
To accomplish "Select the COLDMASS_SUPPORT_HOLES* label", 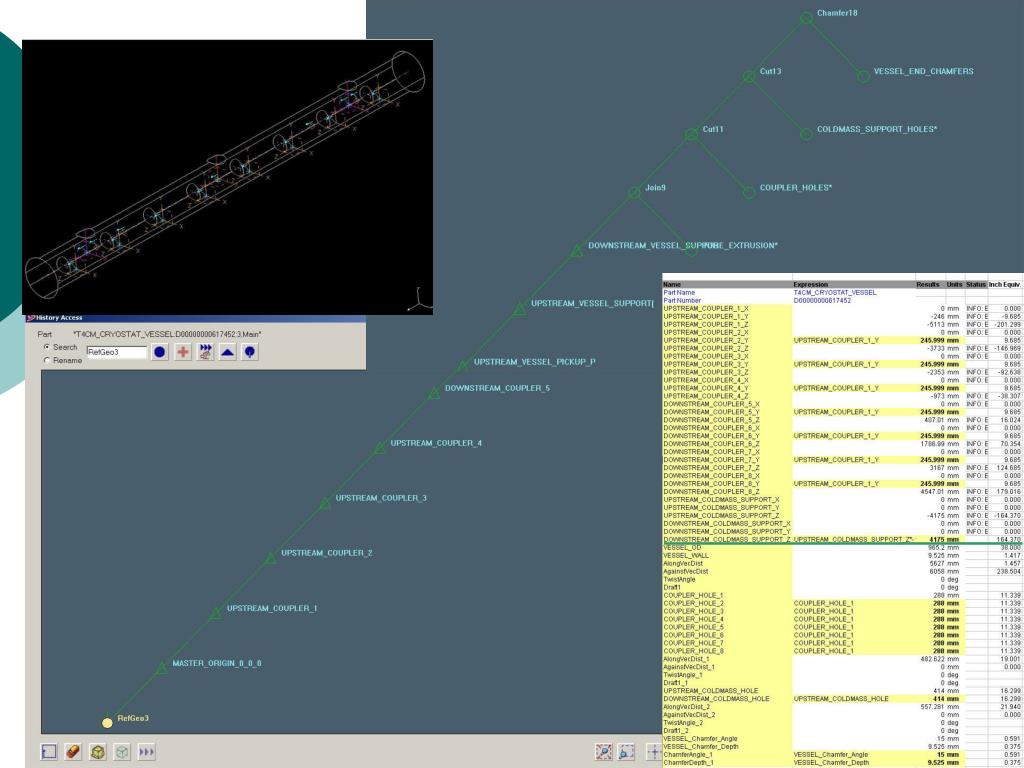I will 877,129.
